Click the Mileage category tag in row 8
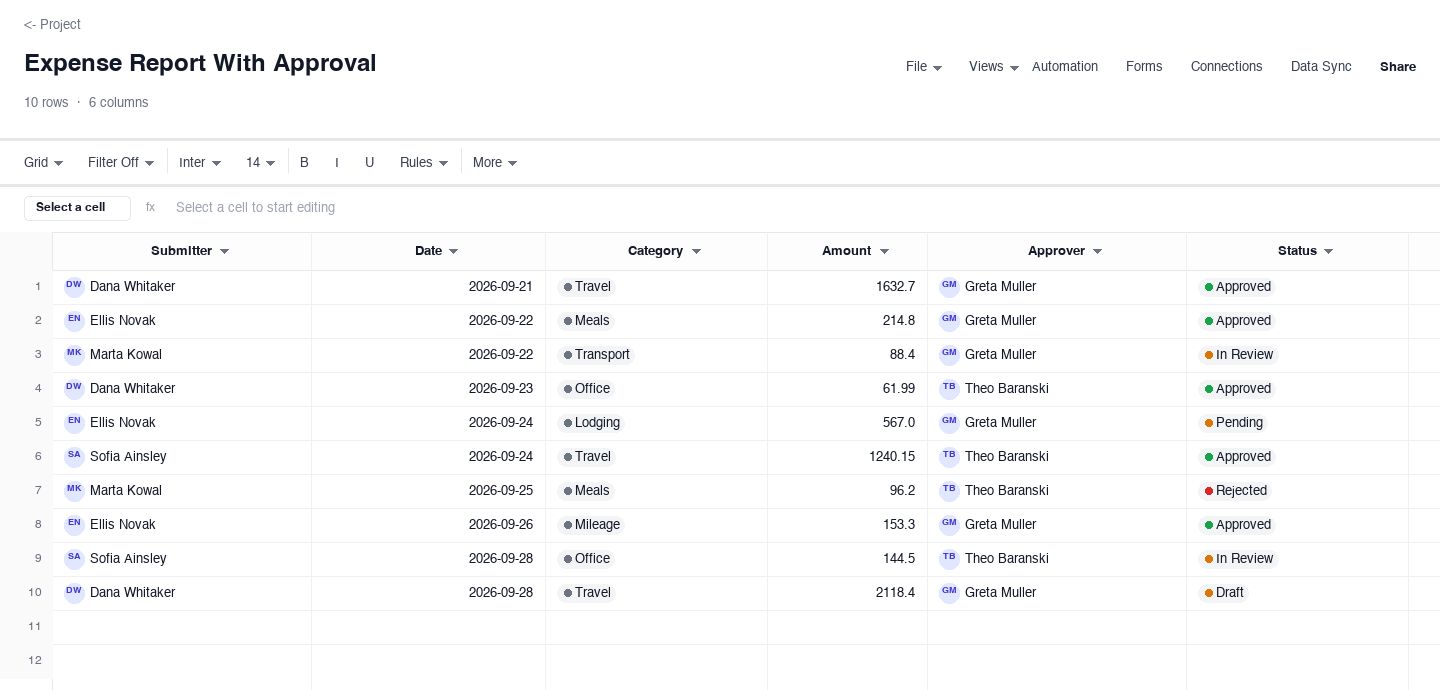The image size is (1440, 690). pos(591,525)
